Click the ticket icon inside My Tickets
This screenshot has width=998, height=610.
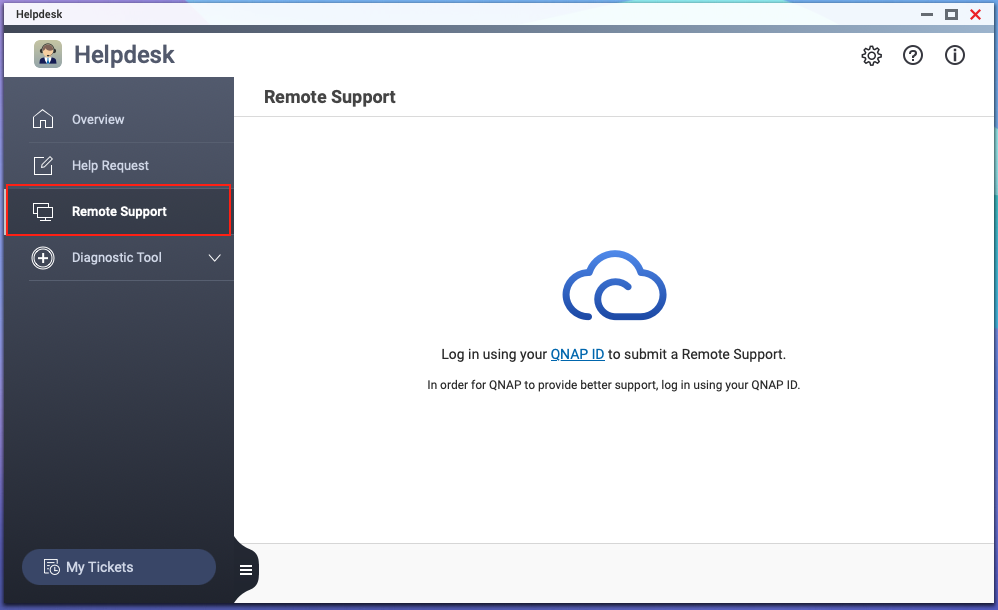point(51,567)
